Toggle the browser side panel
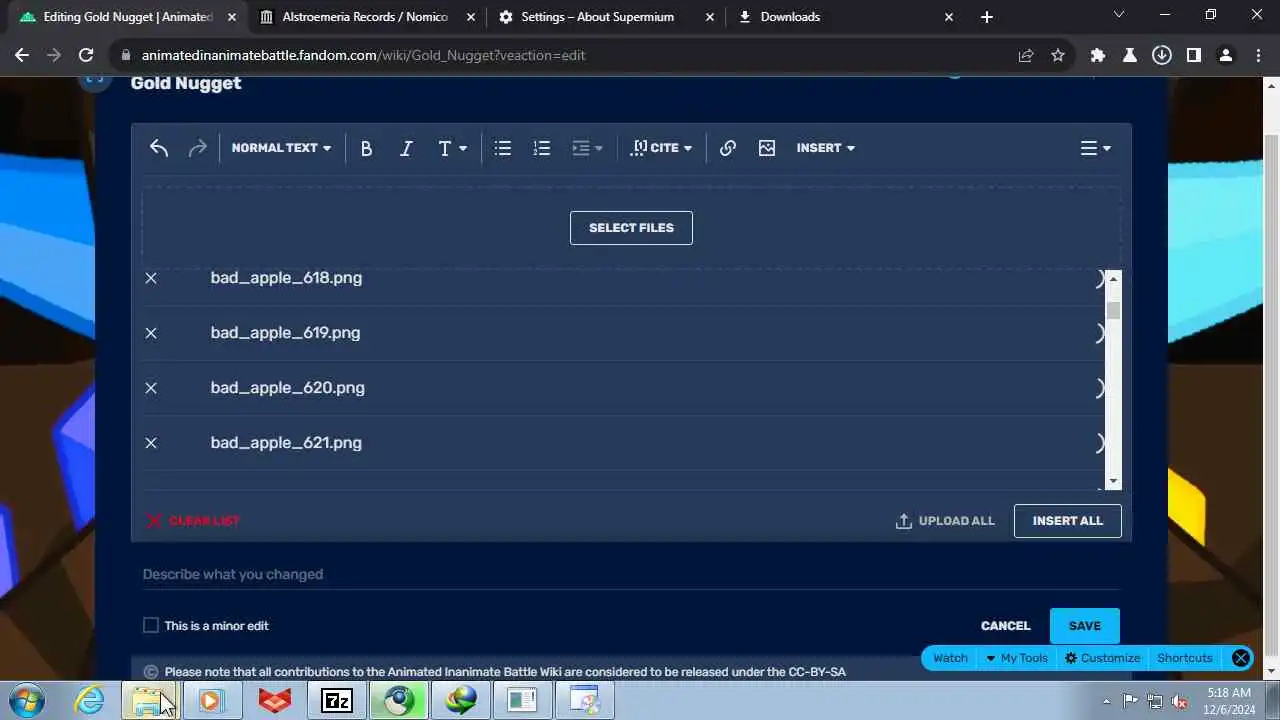The image size is (1280, 720). 1194,56
